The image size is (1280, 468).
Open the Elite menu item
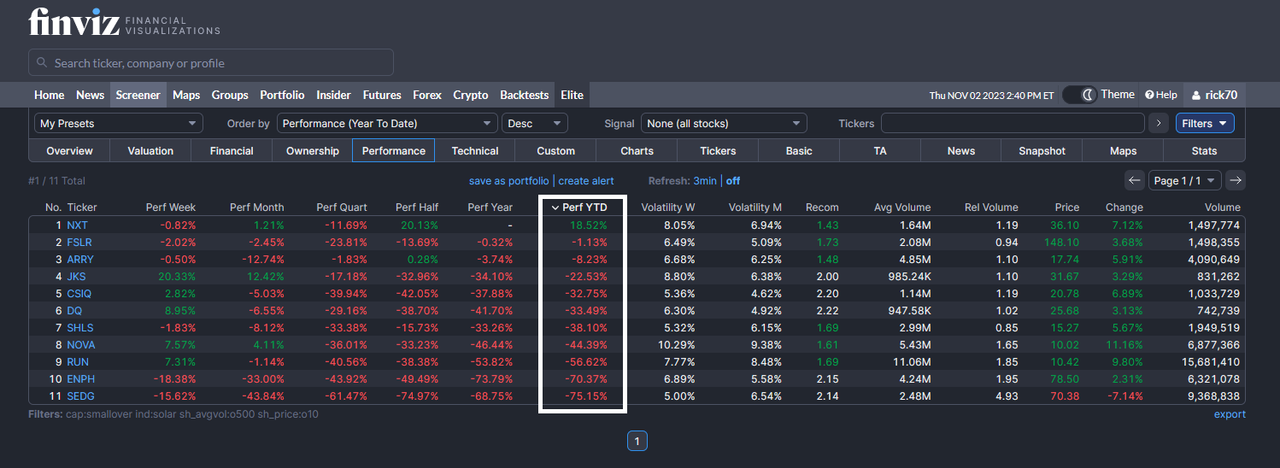[572, 95]
